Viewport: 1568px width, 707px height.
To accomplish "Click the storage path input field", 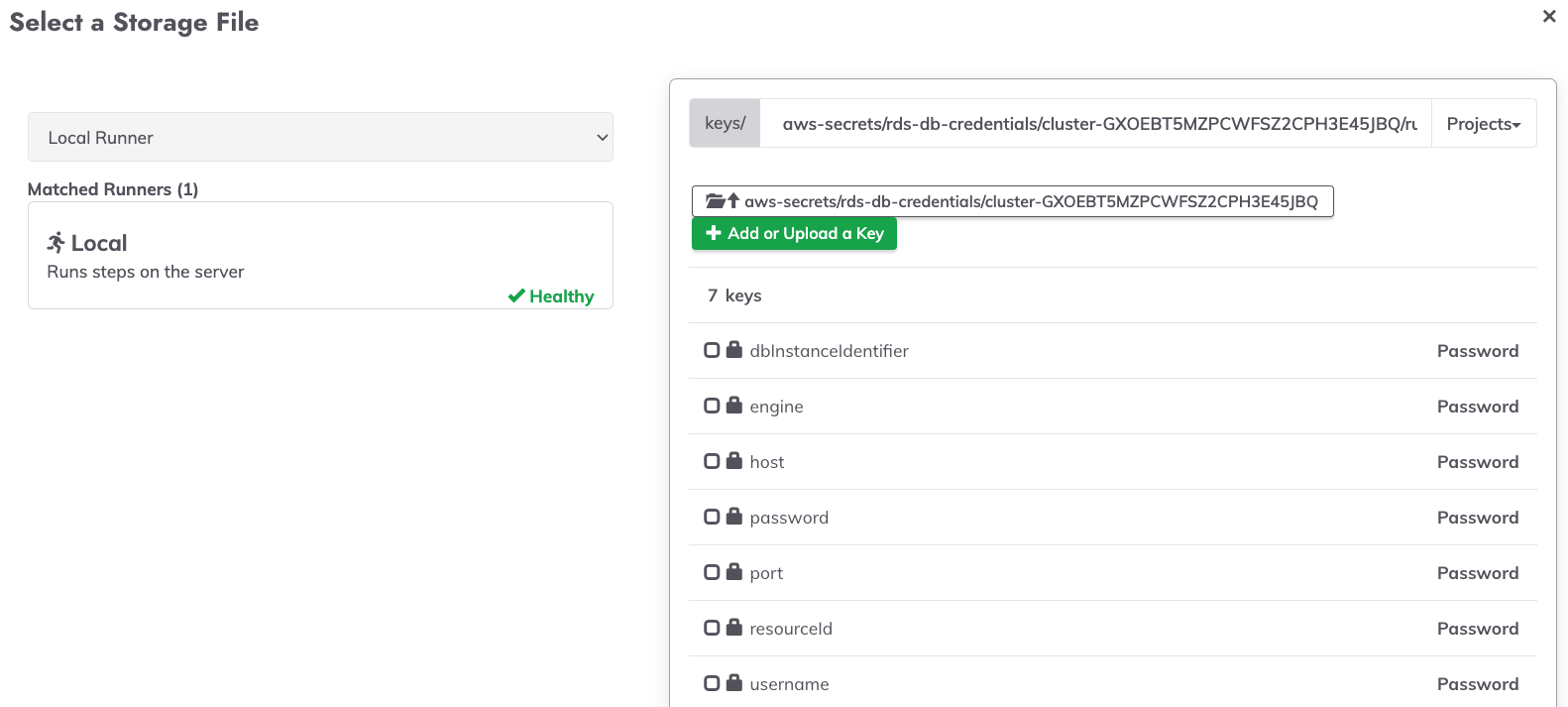I will pyautogui.click(x=1095, y=123).
